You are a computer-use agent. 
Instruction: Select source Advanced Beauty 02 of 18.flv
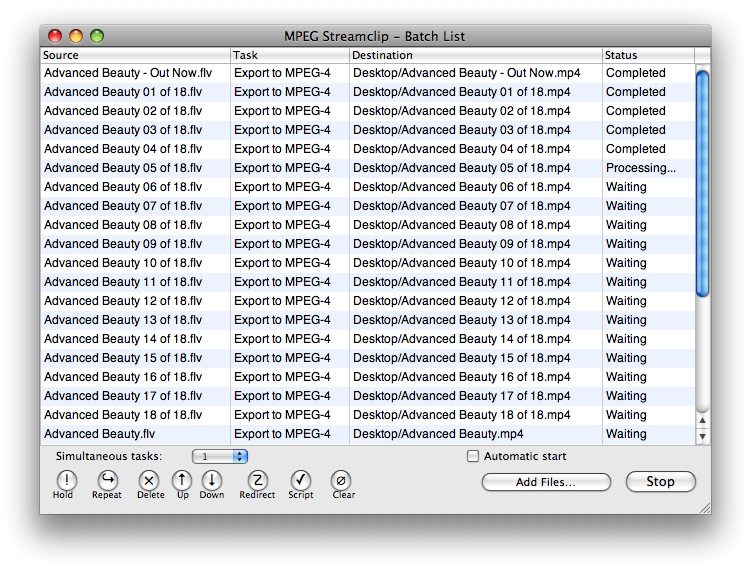click(x=123, y=111)
